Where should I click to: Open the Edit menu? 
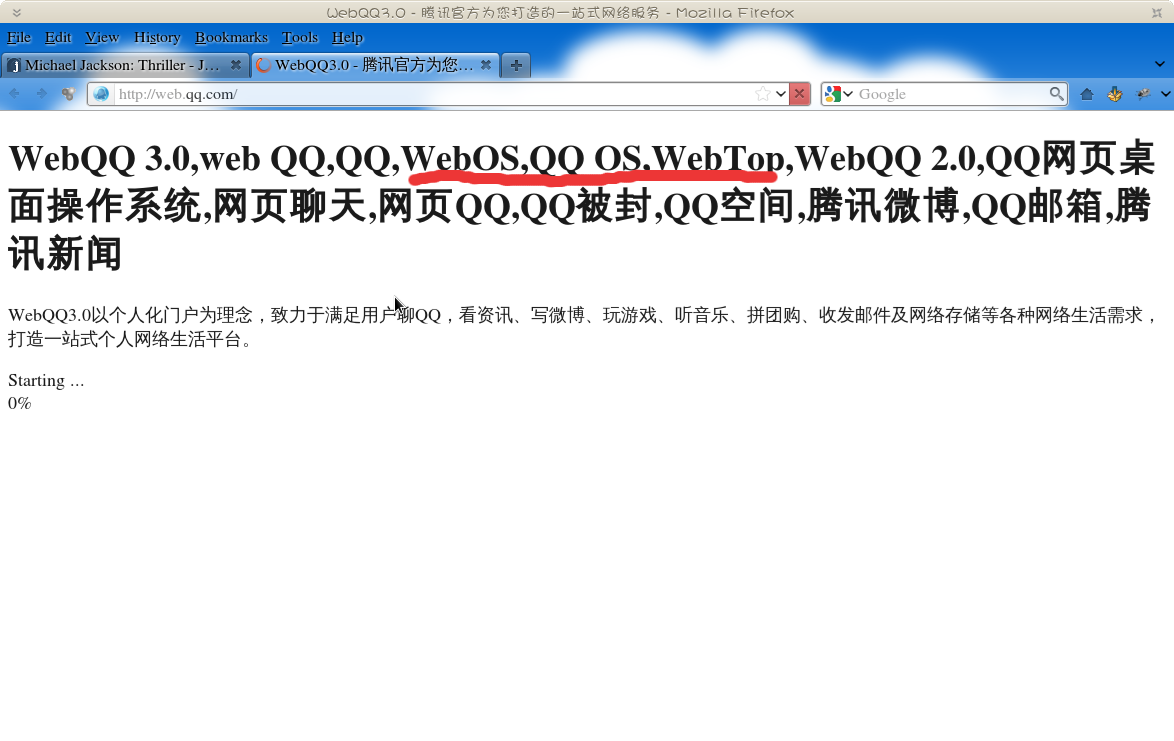(x=58, y=37)
